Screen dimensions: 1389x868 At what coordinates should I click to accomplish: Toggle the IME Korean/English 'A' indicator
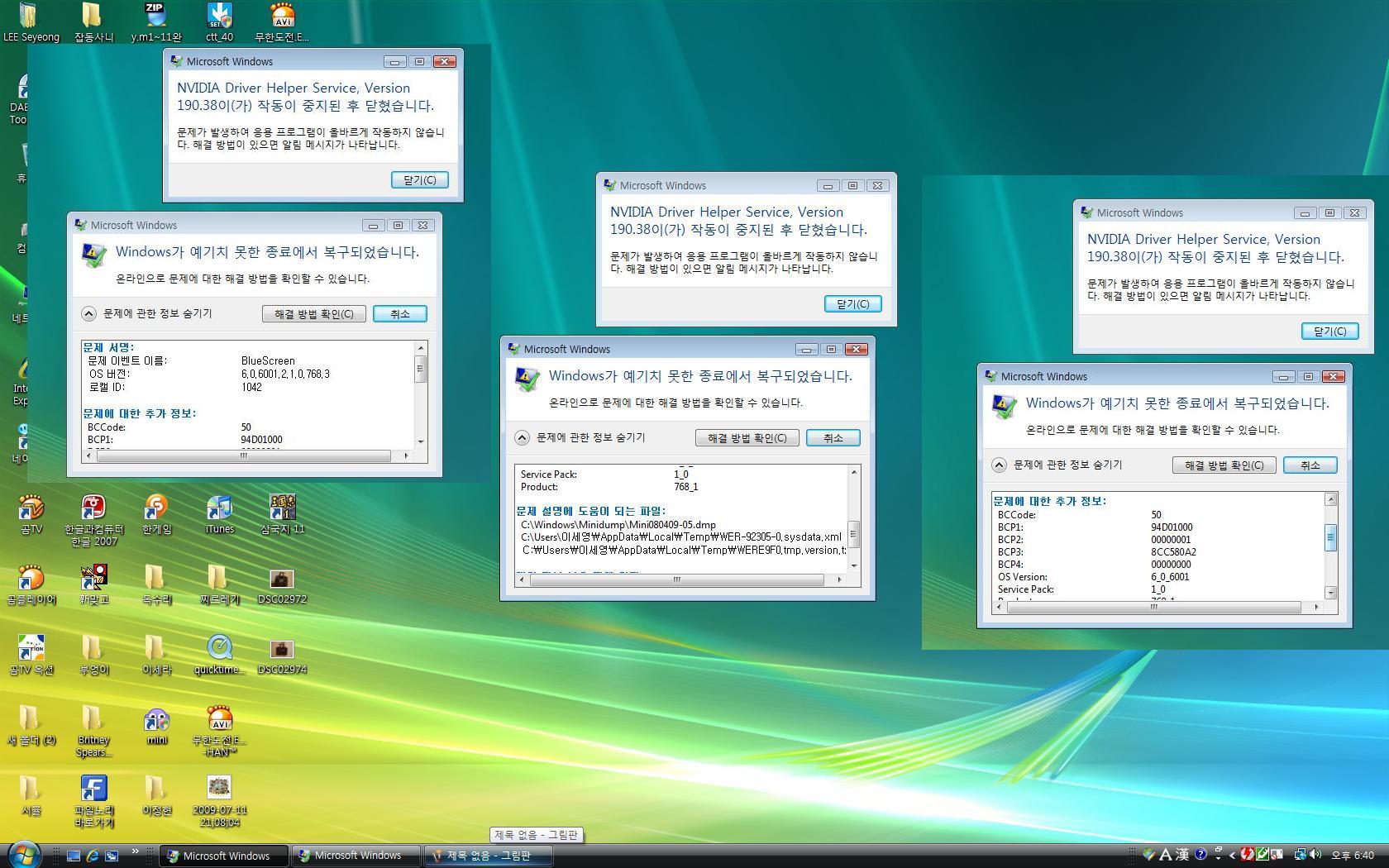pyautogui.click(x=1166, y=855)
